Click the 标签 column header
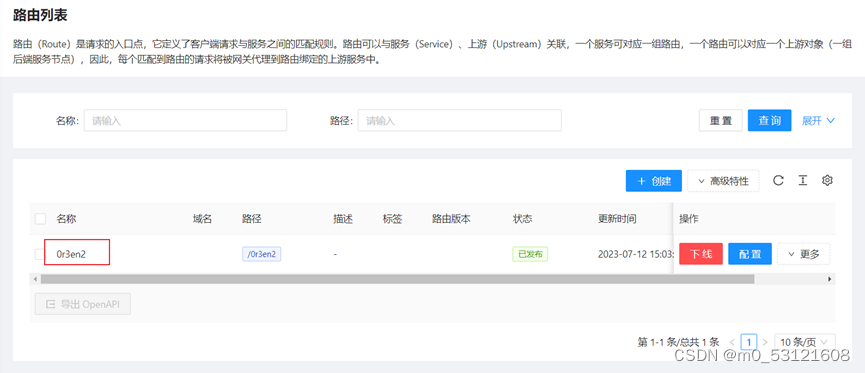The image size is (865, 373). pyautogui.click(x=393, y=219)
